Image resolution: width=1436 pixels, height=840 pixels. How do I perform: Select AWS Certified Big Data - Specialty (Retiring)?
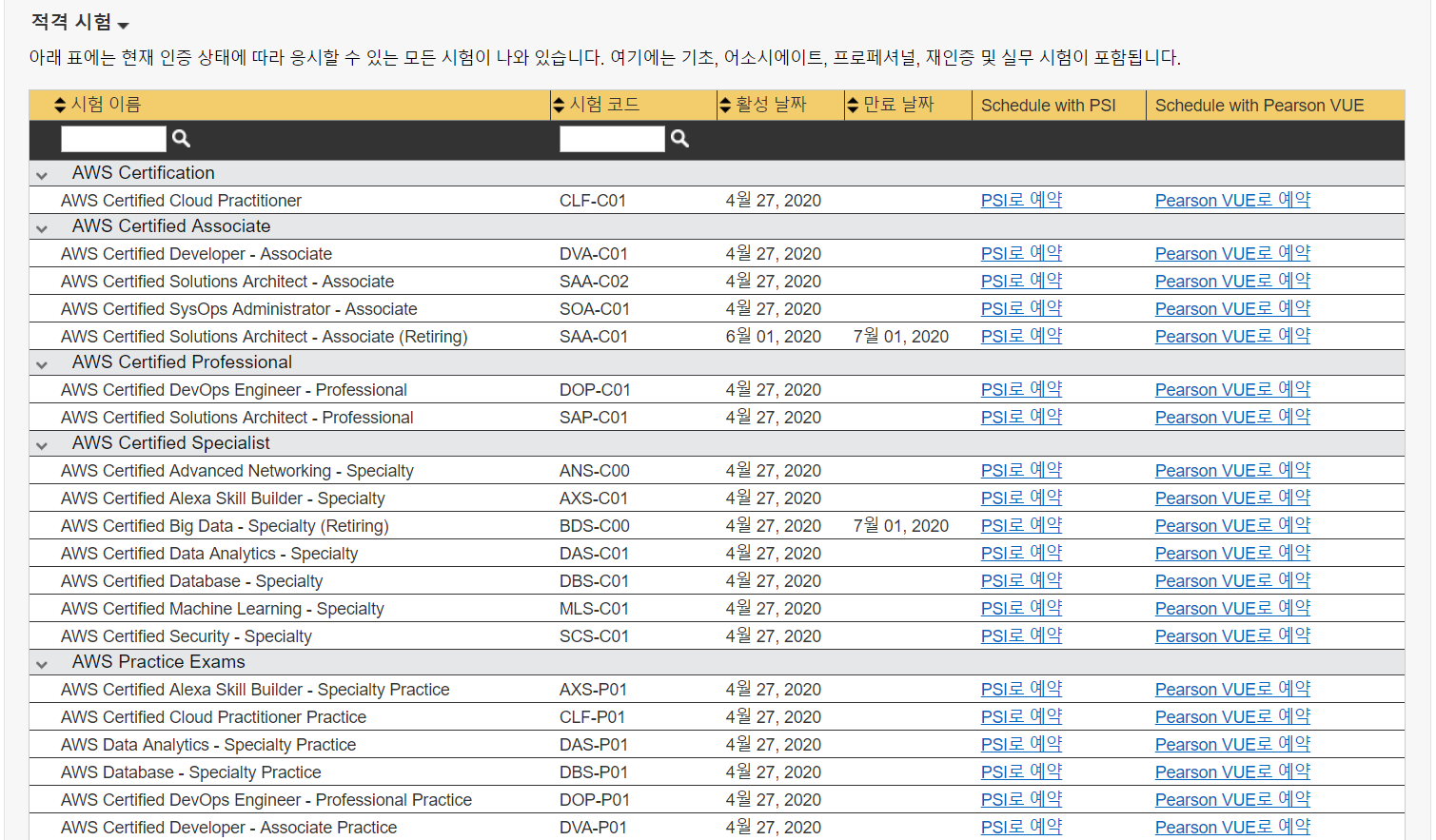coord(225,526)
